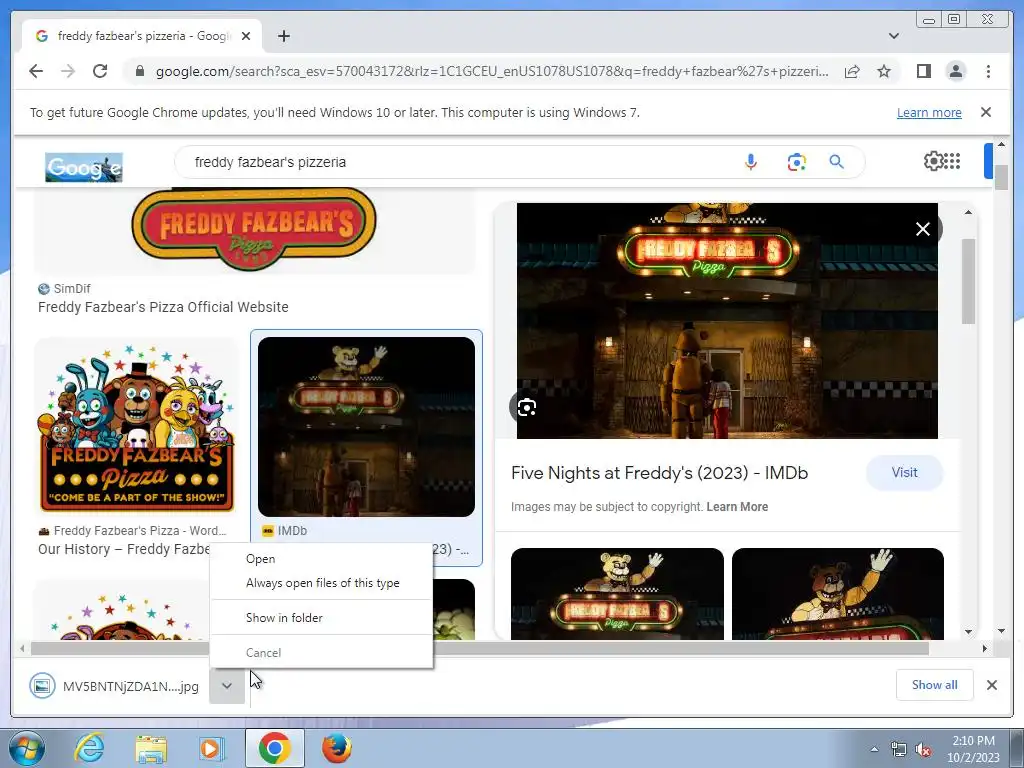1024x768 pixels.
Task: Open Chrome's three-dot menu
Action: click(988, 71)
